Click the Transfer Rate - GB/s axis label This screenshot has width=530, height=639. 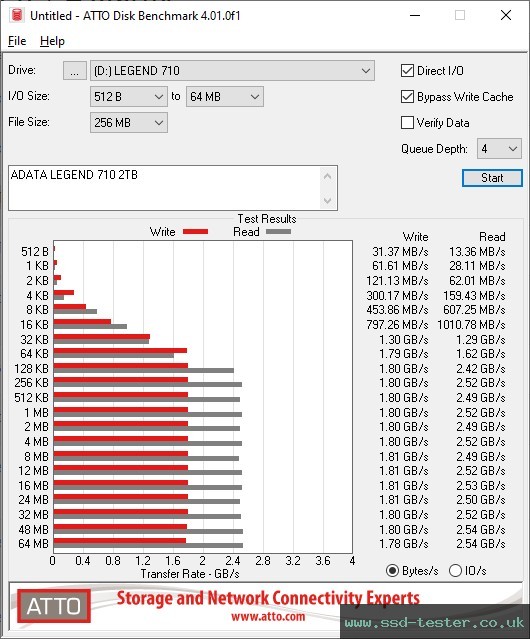point(190,574)
